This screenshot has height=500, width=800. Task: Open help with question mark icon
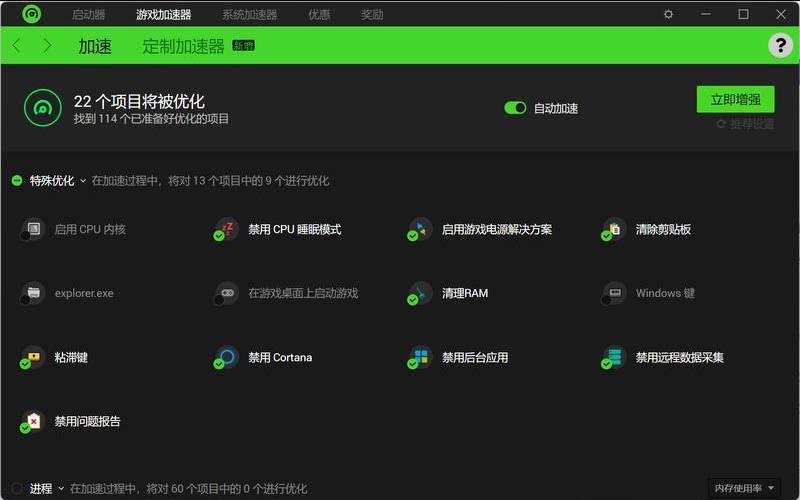[x=780, y=45]
